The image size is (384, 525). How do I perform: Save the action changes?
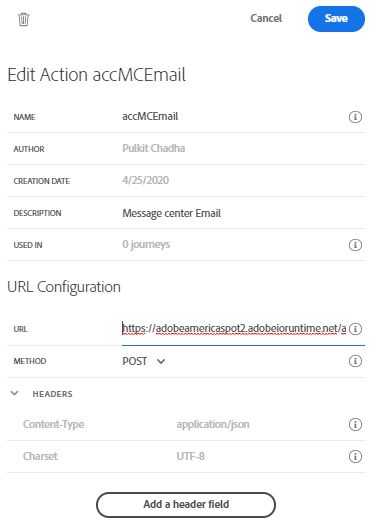tap(336, 19)
